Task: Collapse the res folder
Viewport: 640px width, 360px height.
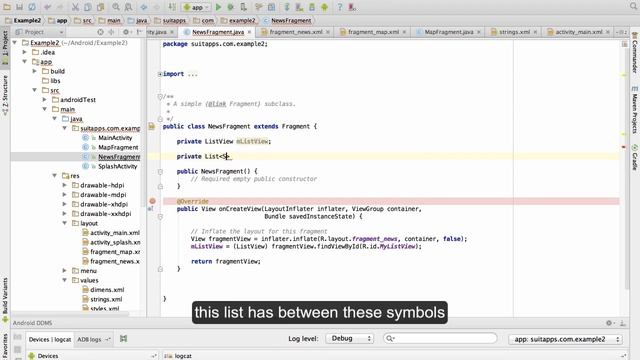Action: pos(54,176)
